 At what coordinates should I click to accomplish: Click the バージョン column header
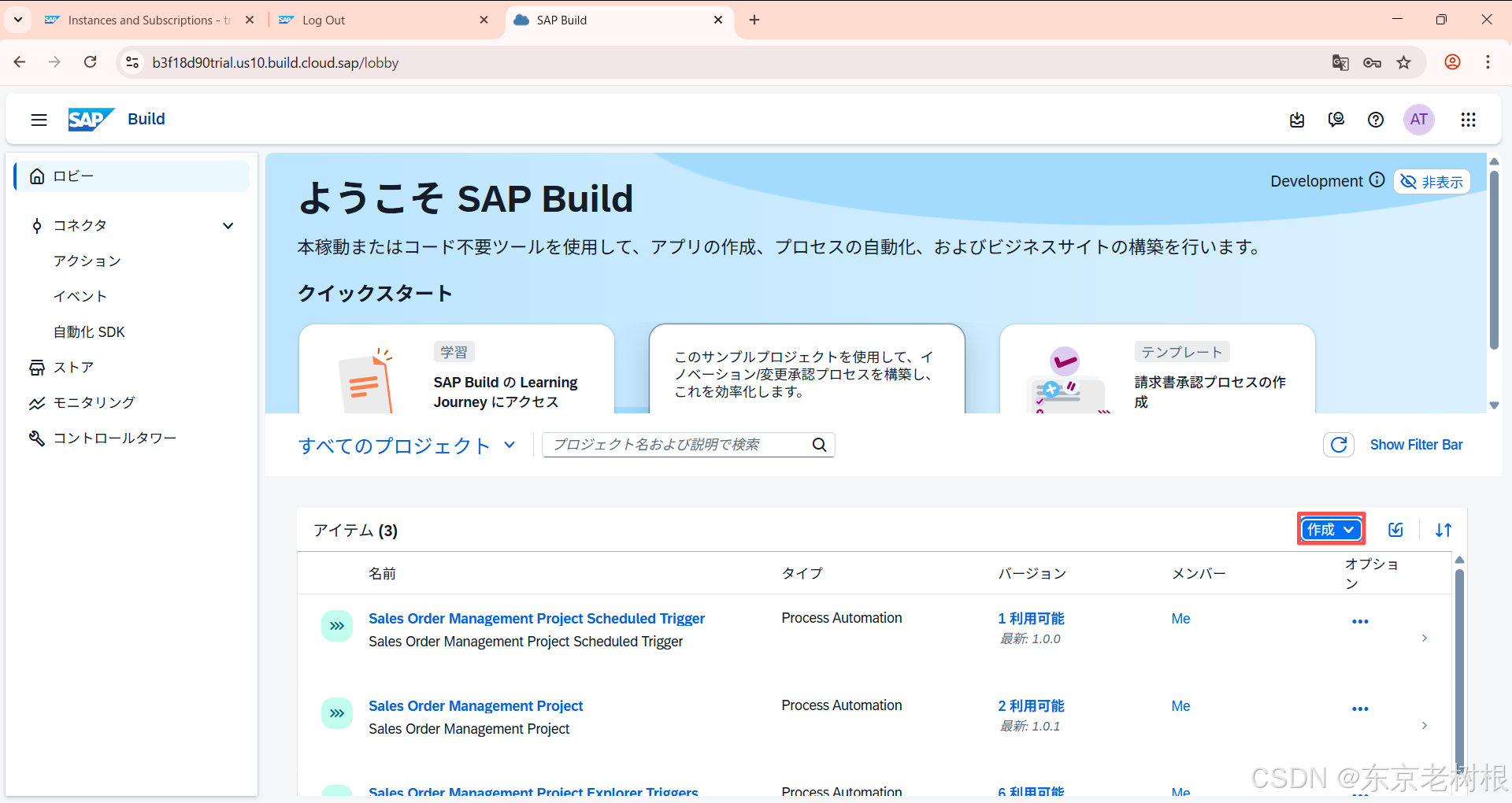[1032, 574]
